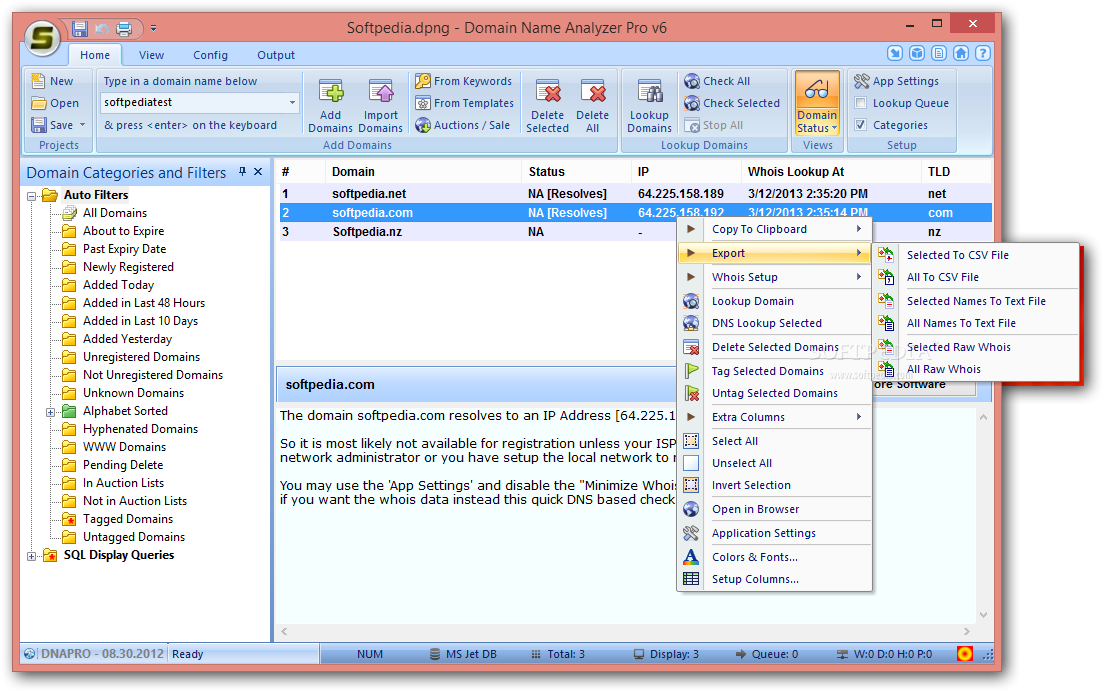Click the Stop All icon

pos(692,125)
